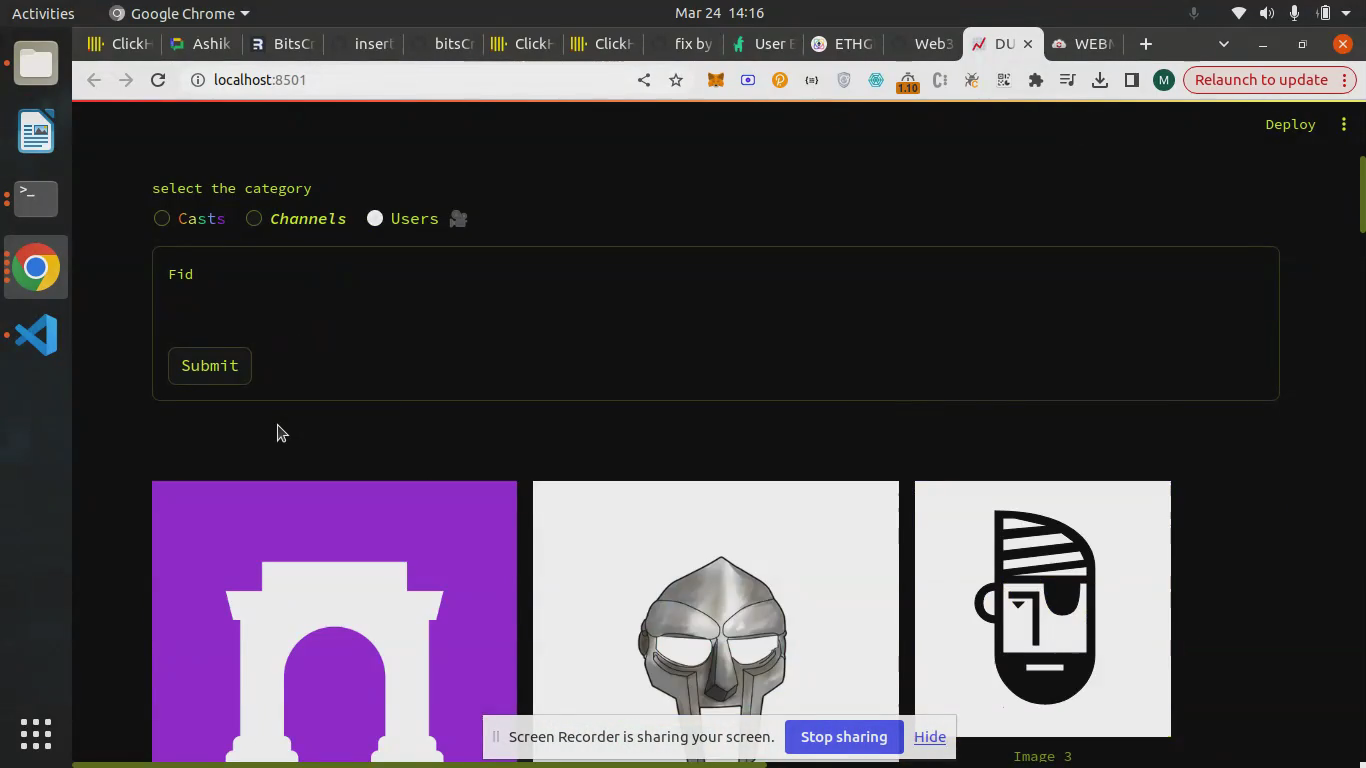Click the 'Image 3' caption
The height and width of the screenshot is (768, 1366).
pos(1042,756)
